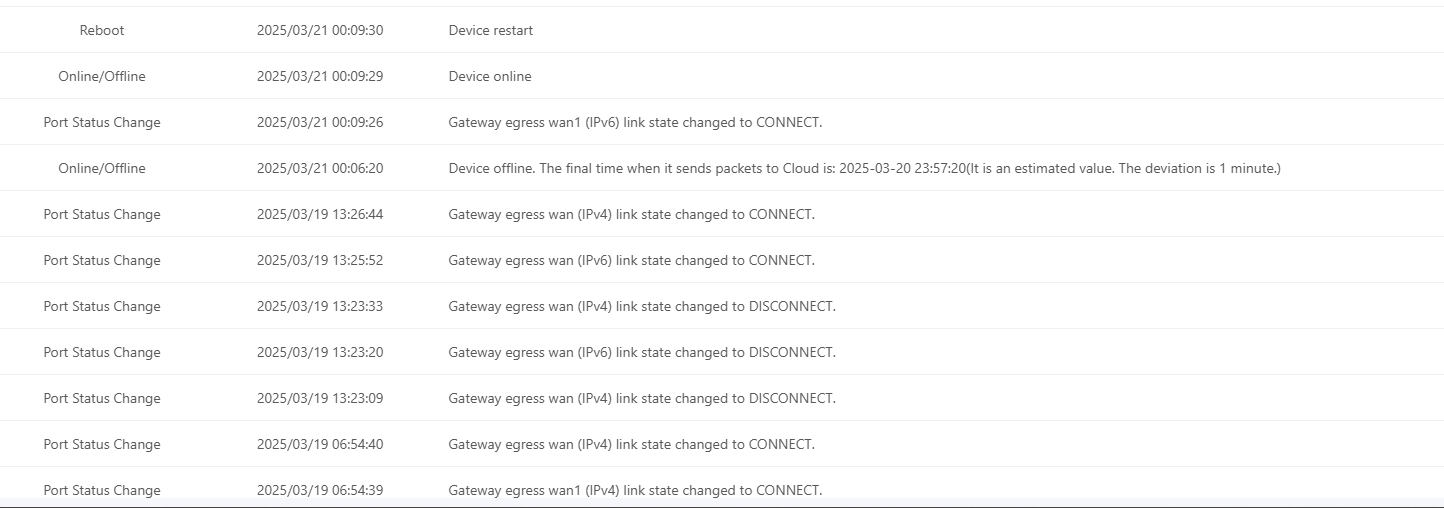Select the Device offline log message
The width and height of the screenshot is (1444, 508).
click(x=865, y=168)
